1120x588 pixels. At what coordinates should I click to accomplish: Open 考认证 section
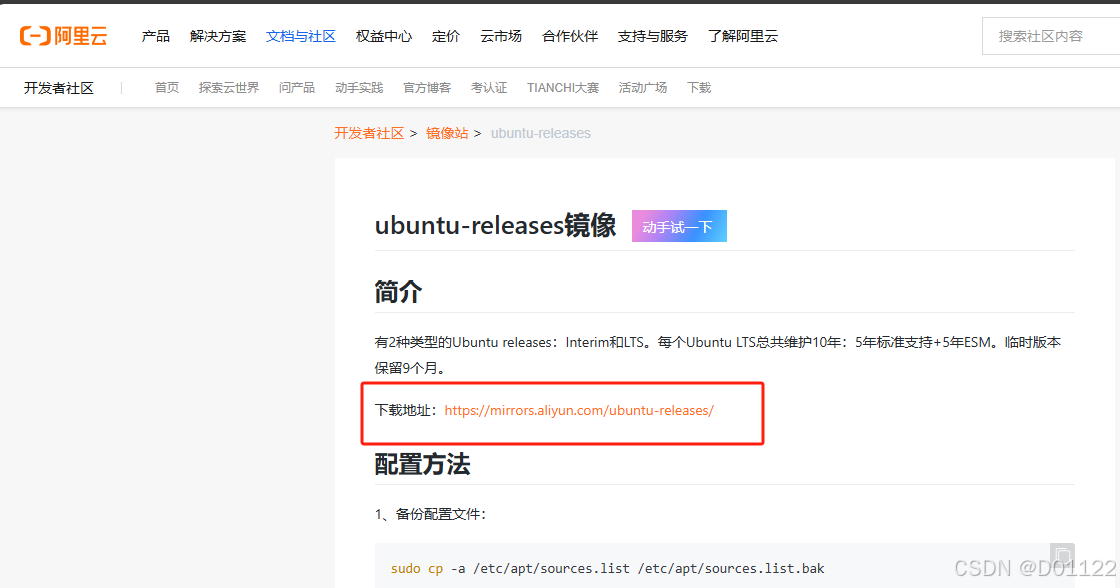pos(489,88)
